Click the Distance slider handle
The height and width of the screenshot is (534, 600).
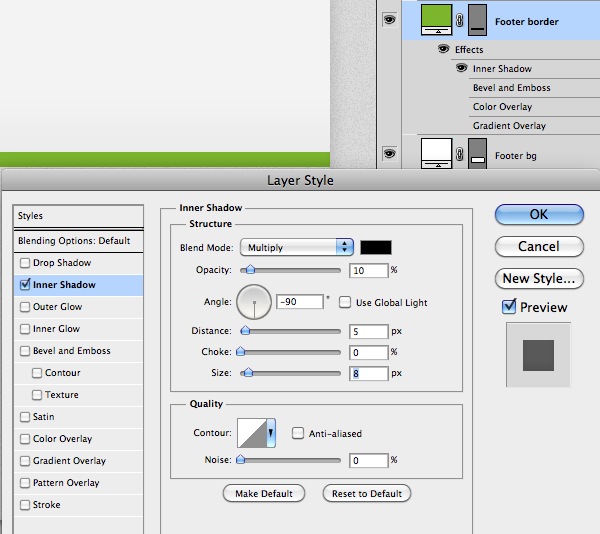tap(245, 330)
